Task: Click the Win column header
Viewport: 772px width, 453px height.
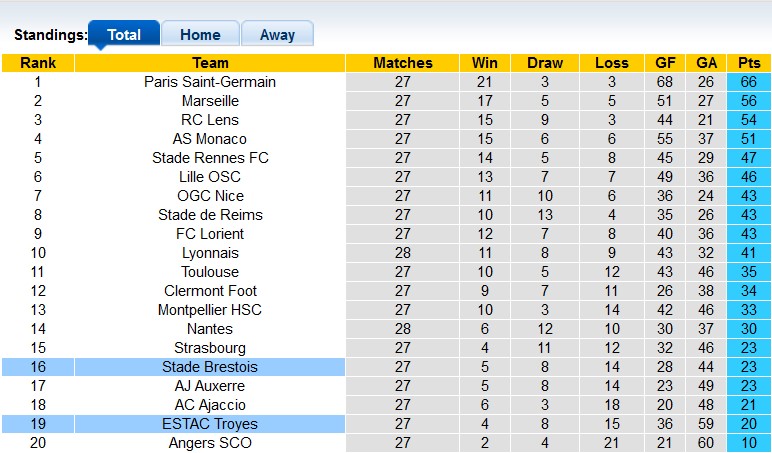Action: click(x=485, y=63)
